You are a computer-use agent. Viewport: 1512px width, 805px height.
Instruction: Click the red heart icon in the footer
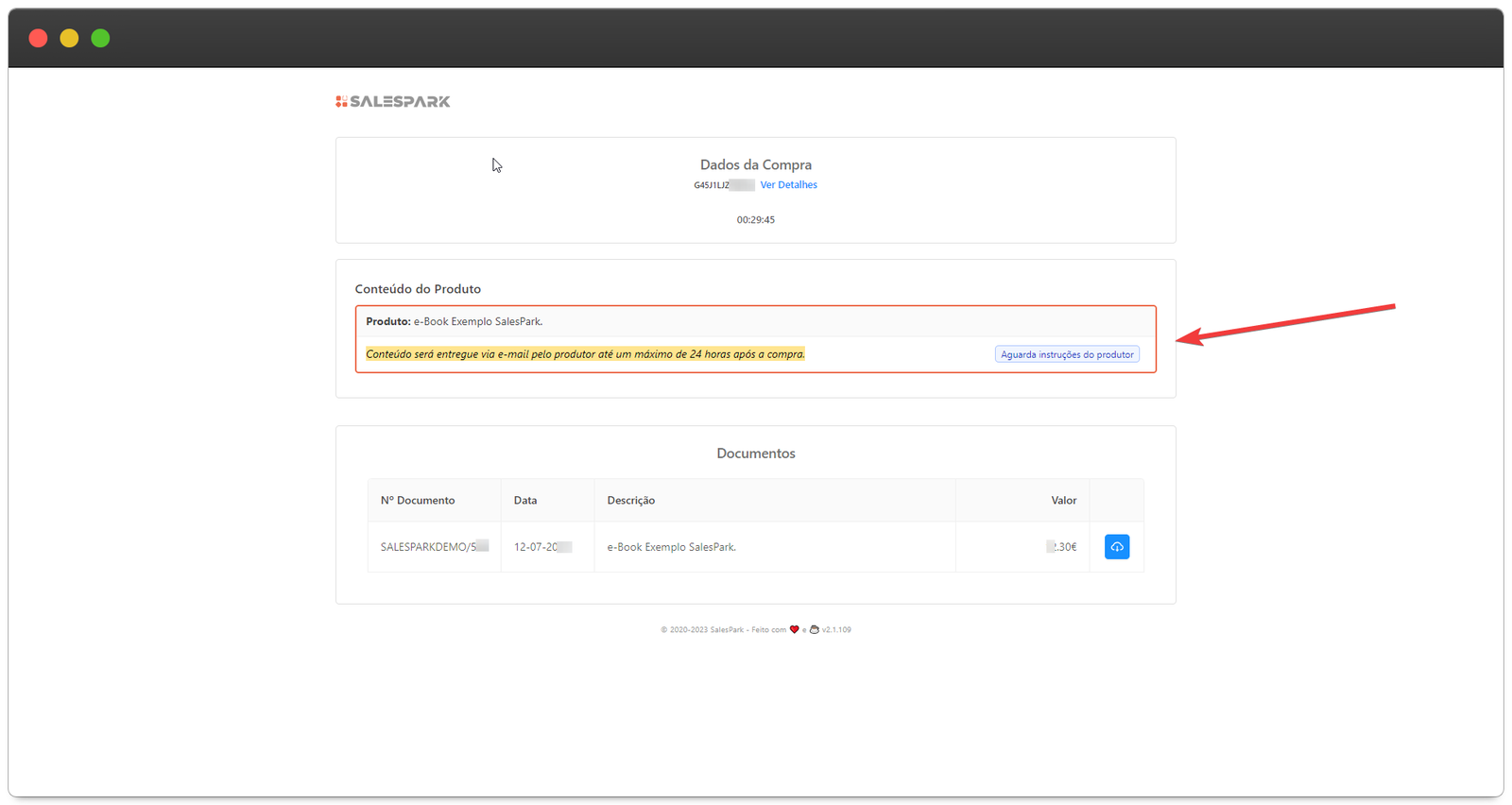pyautogui.click(x=794, y=629)
